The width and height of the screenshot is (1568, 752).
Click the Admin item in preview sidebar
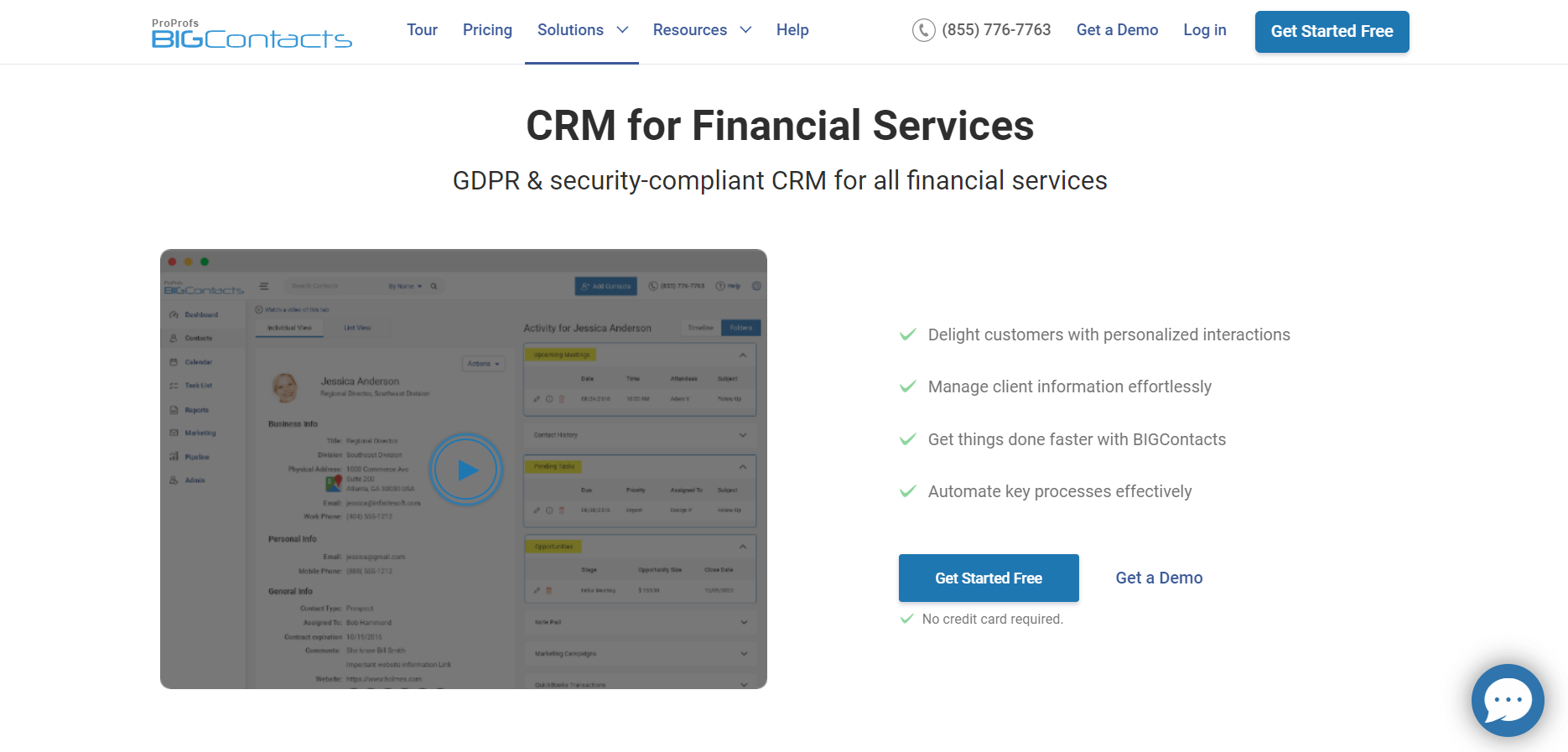[x=188, y=480]
